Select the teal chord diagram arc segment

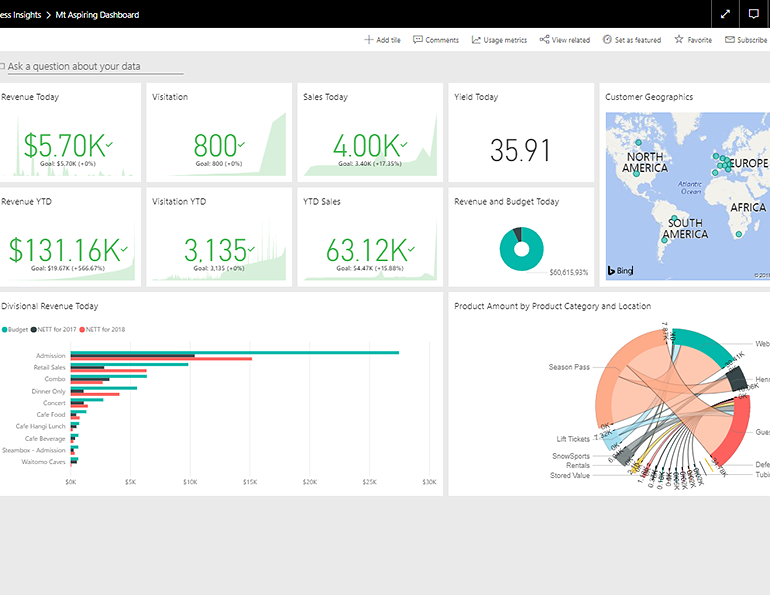coord(707,344)
